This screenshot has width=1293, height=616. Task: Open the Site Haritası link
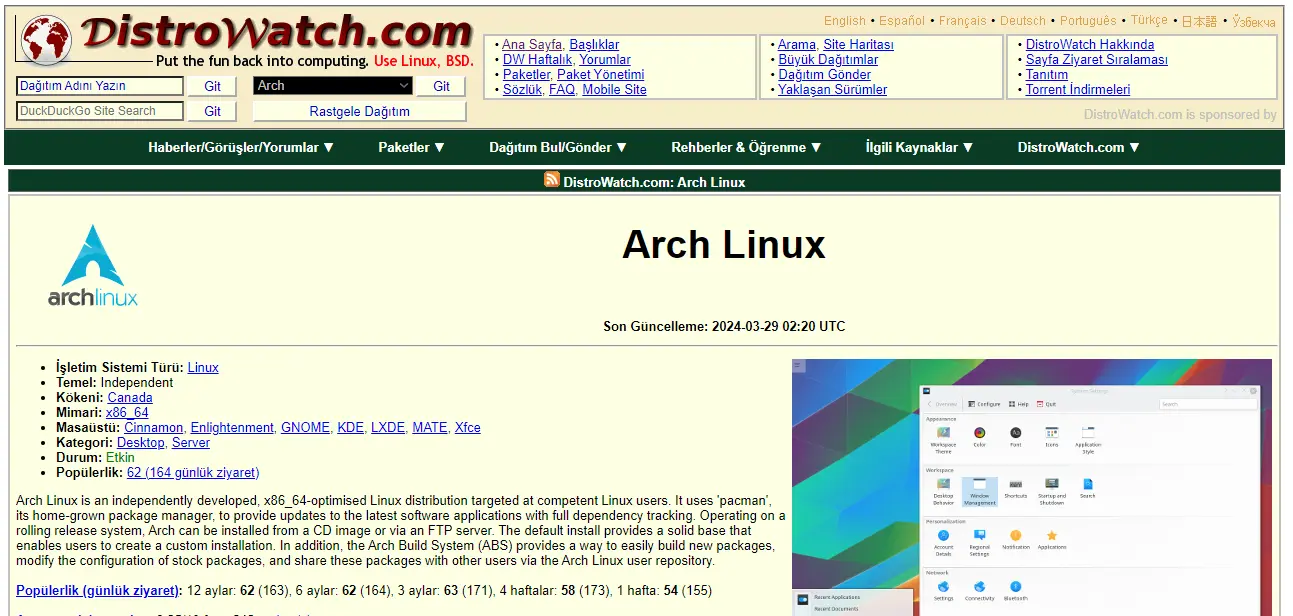pyautogui.click(x=859, y=45)
